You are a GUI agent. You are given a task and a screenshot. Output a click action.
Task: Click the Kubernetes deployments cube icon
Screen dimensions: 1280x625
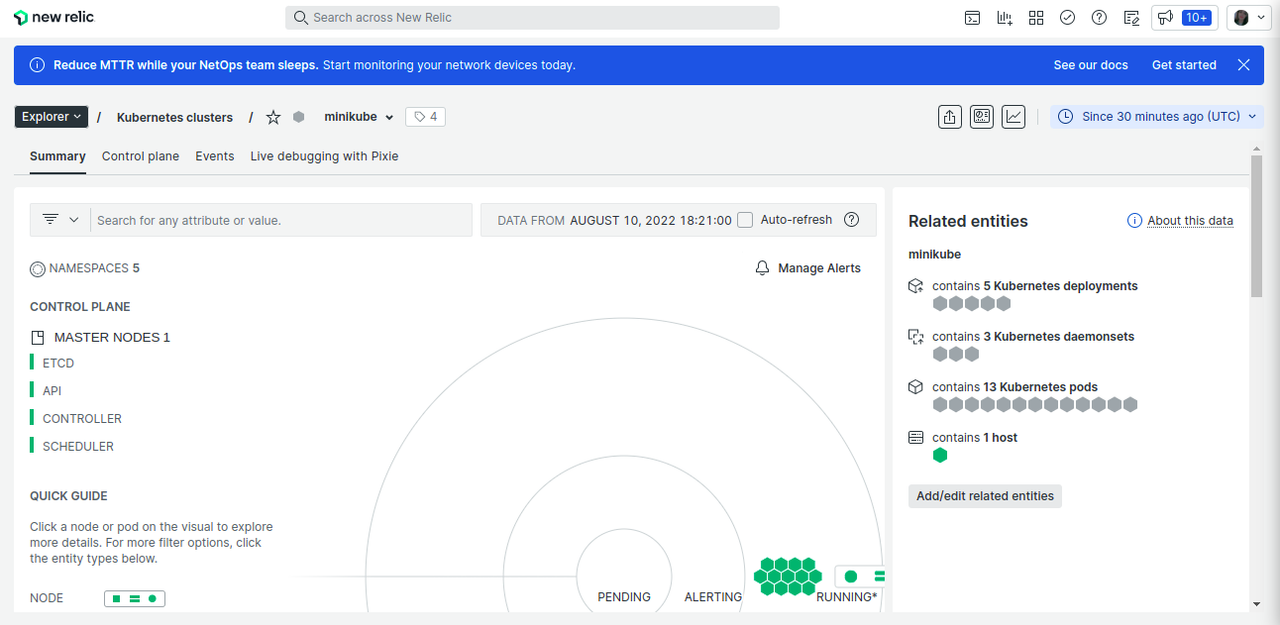[x=915, y=286]
